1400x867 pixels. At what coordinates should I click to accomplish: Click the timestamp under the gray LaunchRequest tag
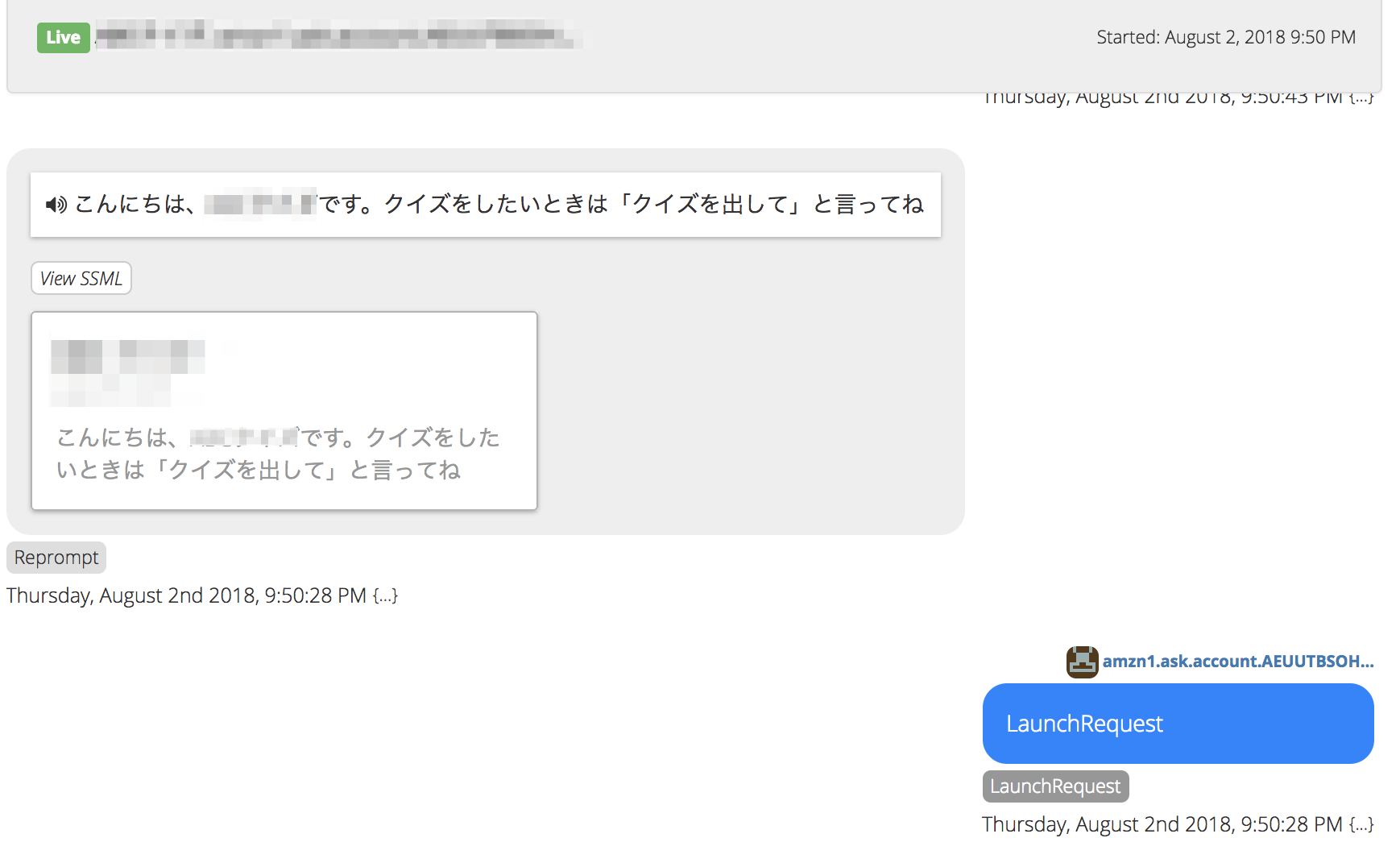pos(1162,824)
